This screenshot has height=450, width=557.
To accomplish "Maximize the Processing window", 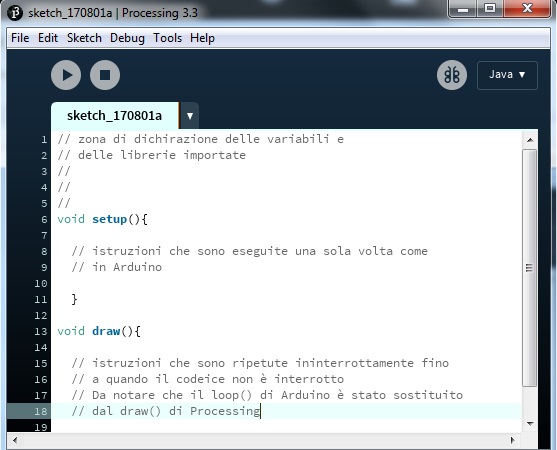I will pyautogui.click(x=490, y=9).
